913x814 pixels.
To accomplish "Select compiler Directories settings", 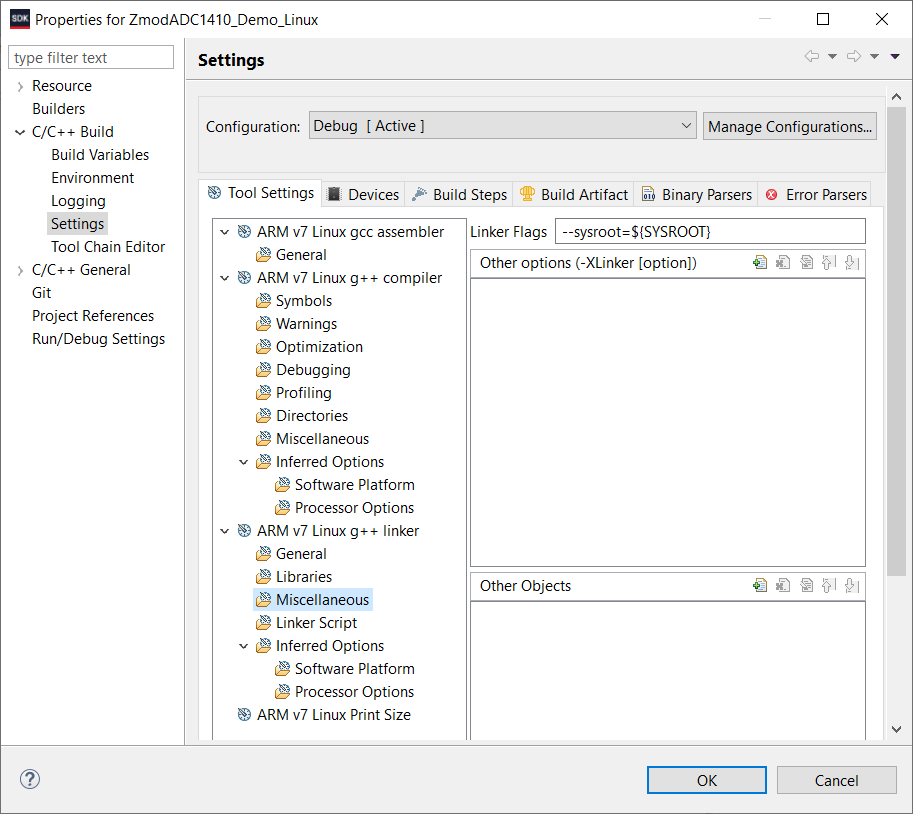I will [312, 416].
